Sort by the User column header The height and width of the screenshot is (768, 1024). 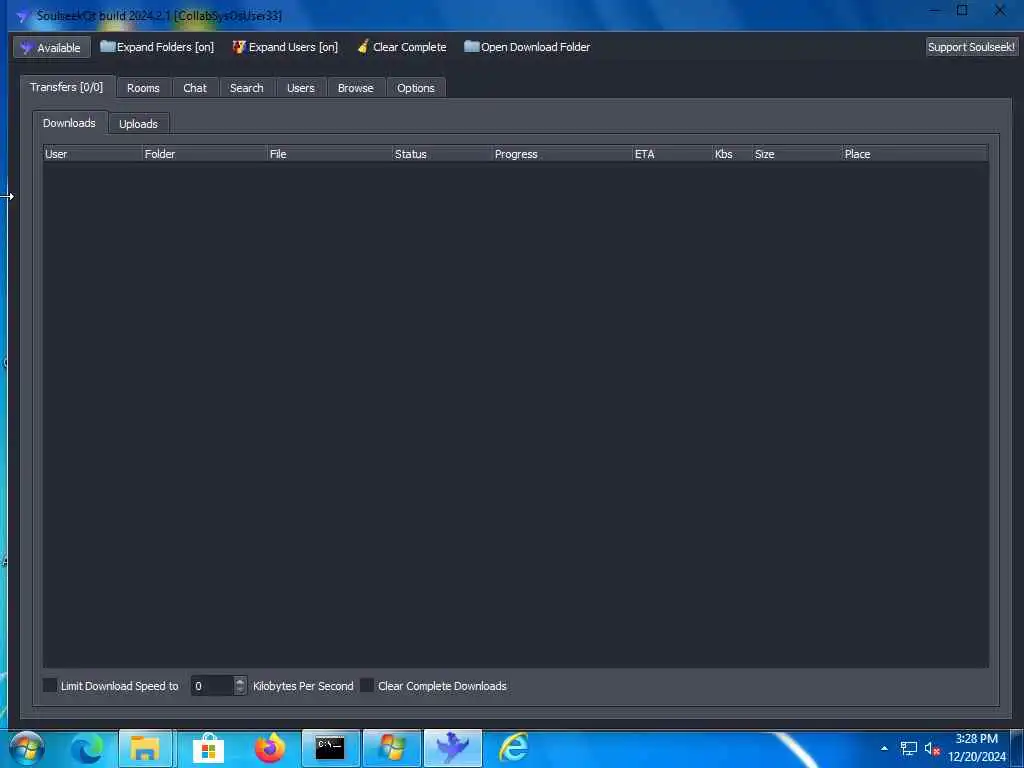(93, 154)
